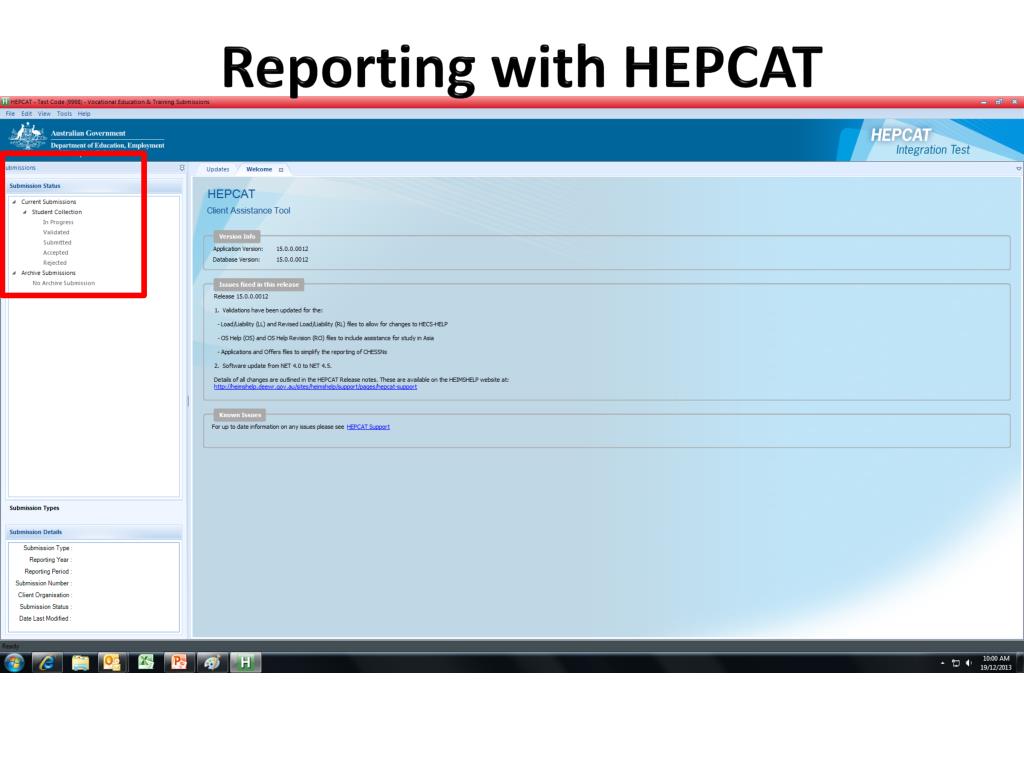Select the Welcome tab
The width and height of the screenshot is (1024, 768).
click(x=259, y=169)
